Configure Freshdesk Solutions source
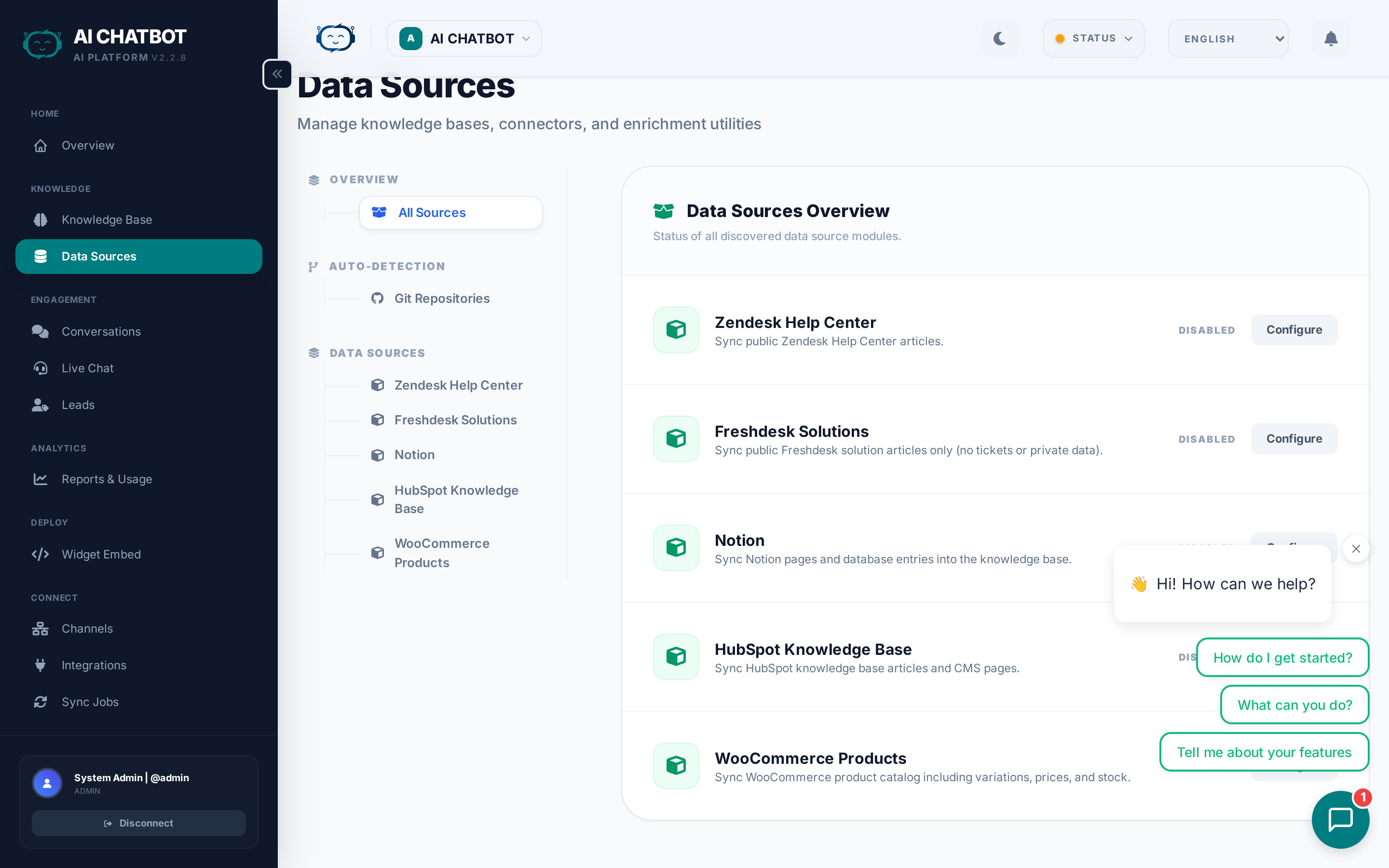This screenshot has height=868, width=1389. coord(1294,439)
